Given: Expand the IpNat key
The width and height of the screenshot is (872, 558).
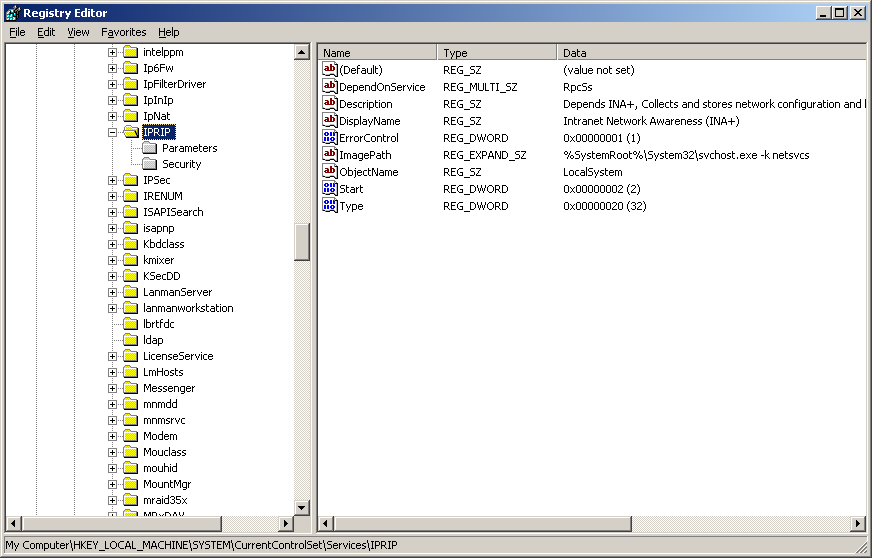Looking at the screenshot, I should click(x=112, y=116).
